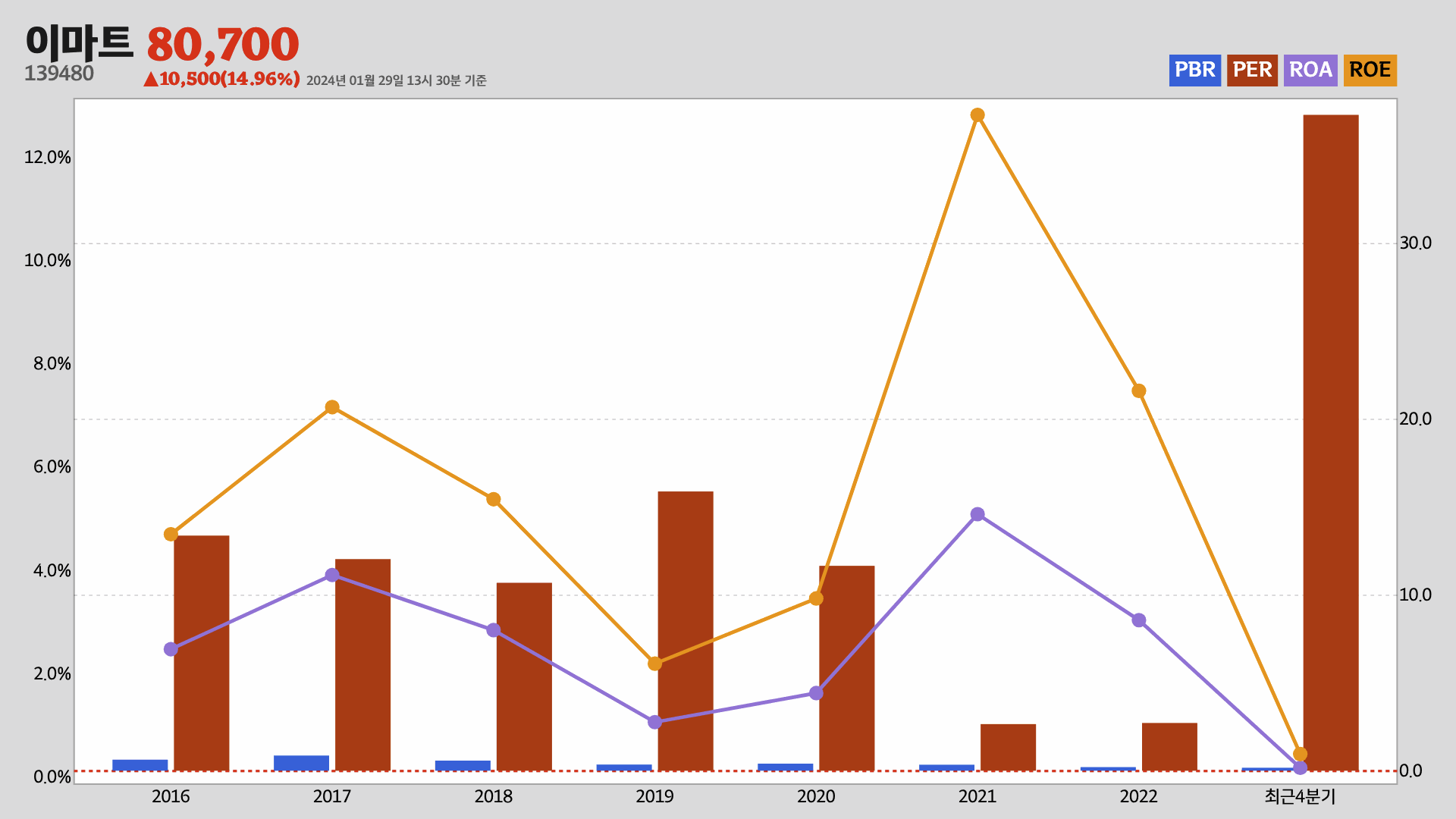This screenshot has height=819, width=1456.
Task: Click the 2022 orange ROE data point
Action: (1139, 391)
